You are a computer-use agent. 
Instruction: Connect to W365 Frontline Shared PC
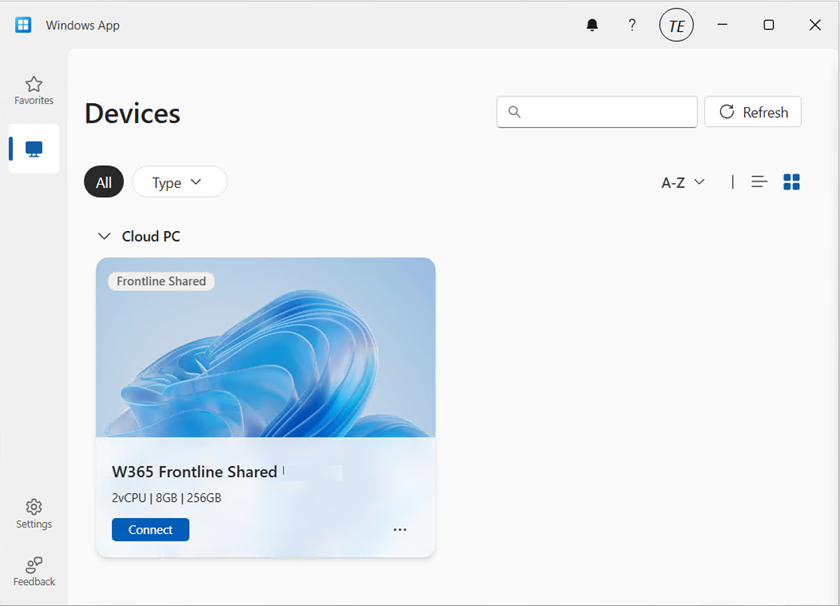pos(150,530)
